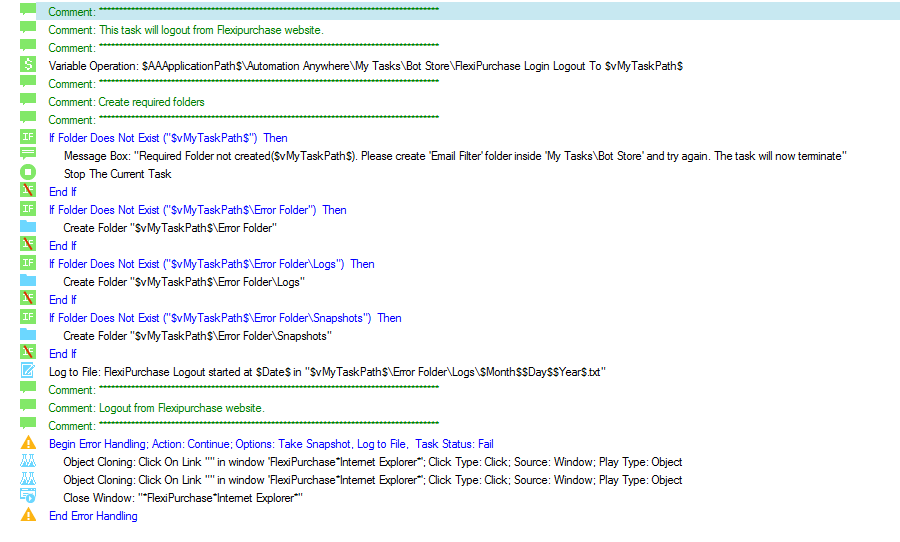This screenshot has height=542, width=900.
Task: Click End If icon after Stop The Current Task
Action: pos(28,190)
